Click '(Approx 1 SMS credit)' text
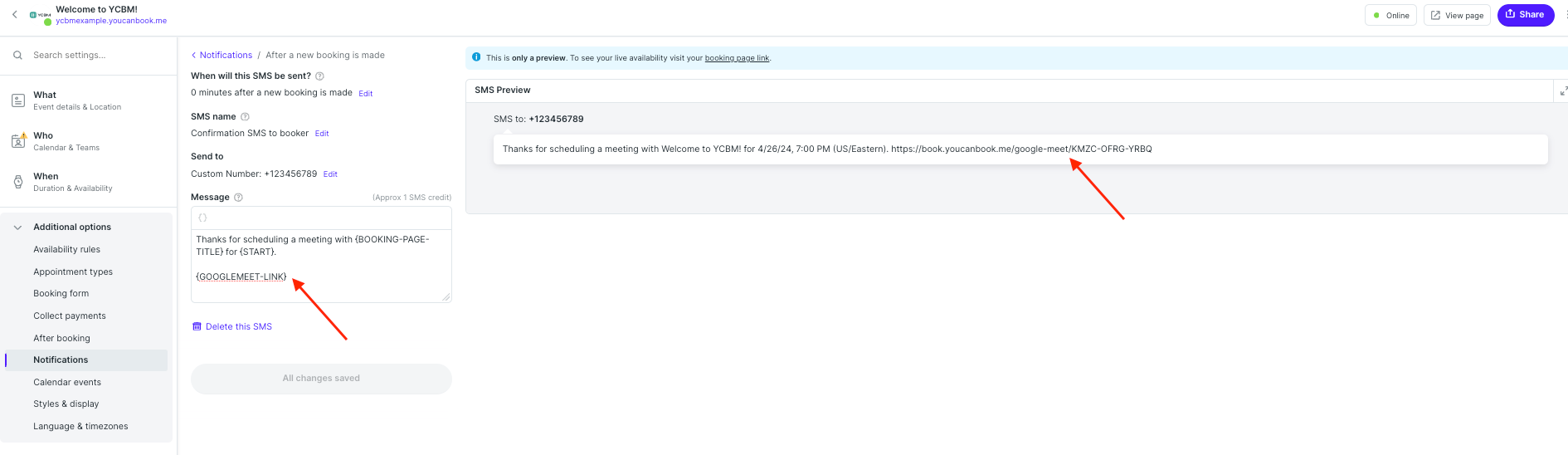Viewport: 1568px width, 455px height. click(411, 198)
